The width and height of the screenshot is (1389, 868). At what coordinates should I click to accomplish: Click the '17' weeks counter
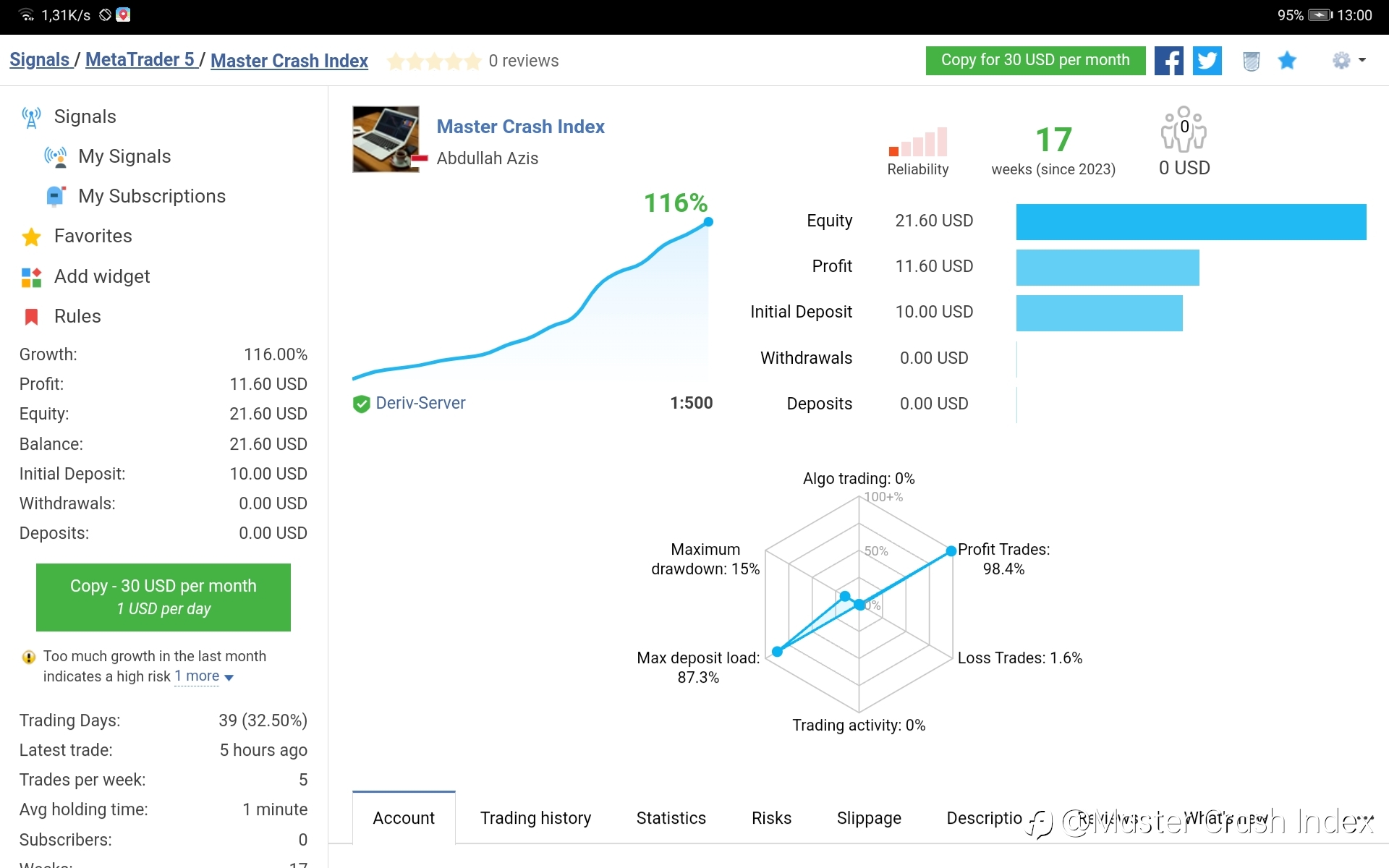[1053, 140]
